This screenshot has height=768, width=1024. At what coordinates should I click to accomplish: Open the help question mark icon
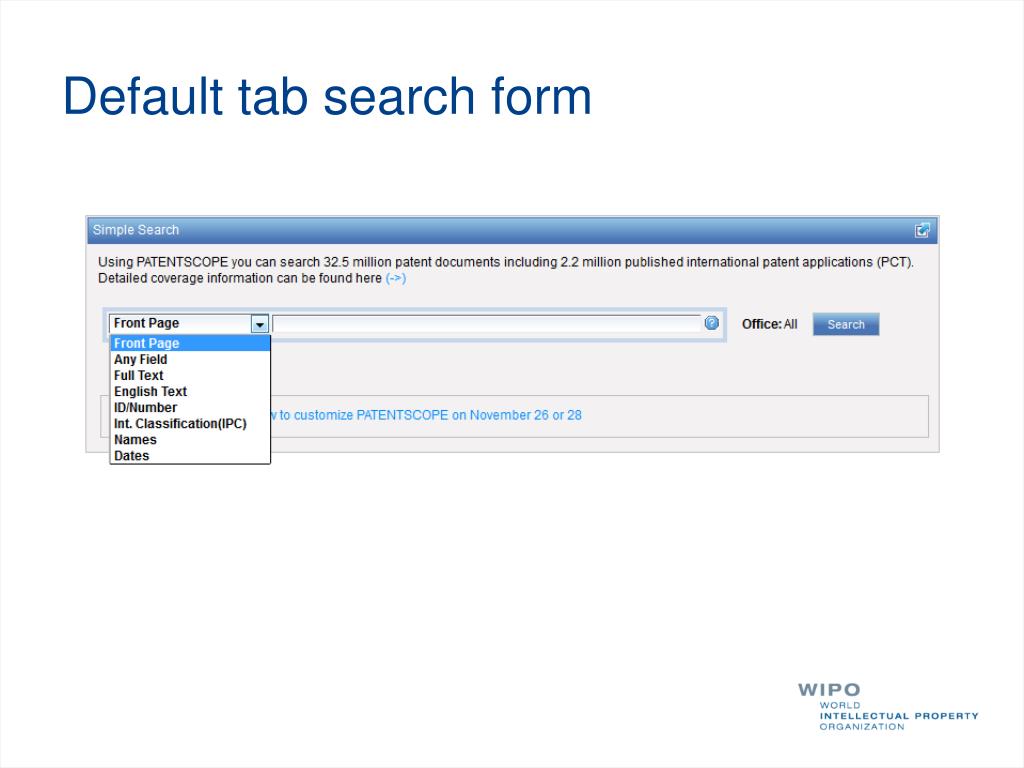712,323
